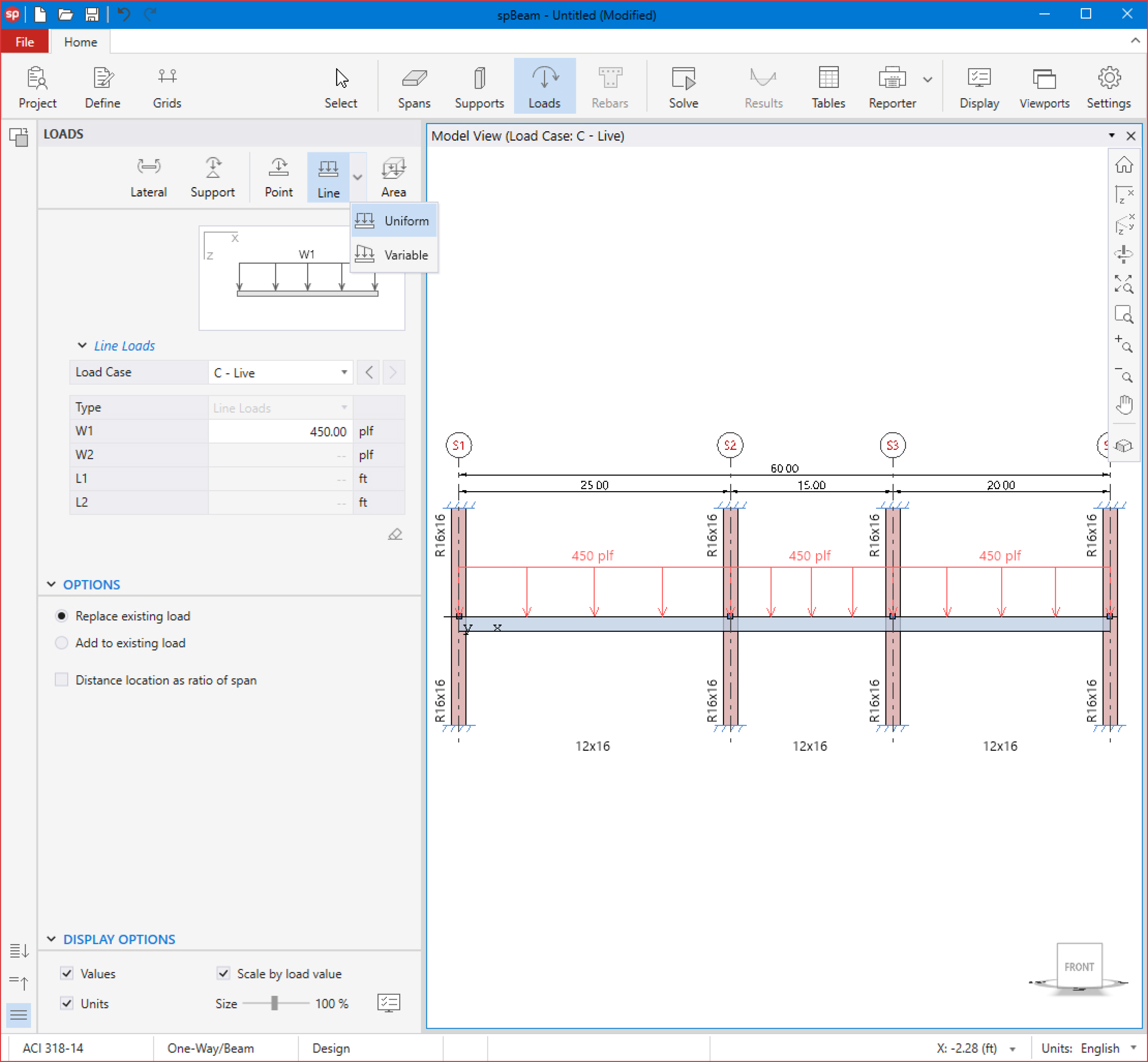The image size is (1148, 1062).
Task: Open the Load Case dropdown
Action: click(344, 372)
